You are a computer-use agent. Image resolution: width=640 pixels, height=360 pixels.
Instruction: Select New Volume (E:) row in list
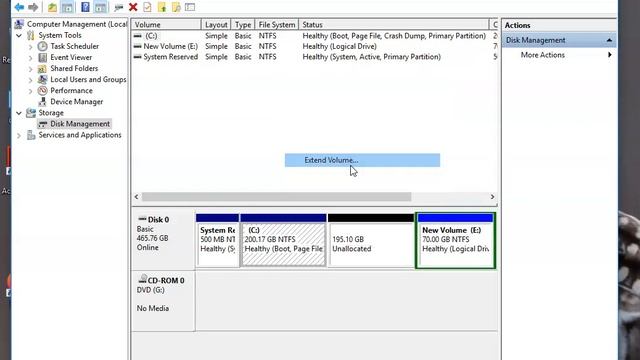tap(314, 47)
